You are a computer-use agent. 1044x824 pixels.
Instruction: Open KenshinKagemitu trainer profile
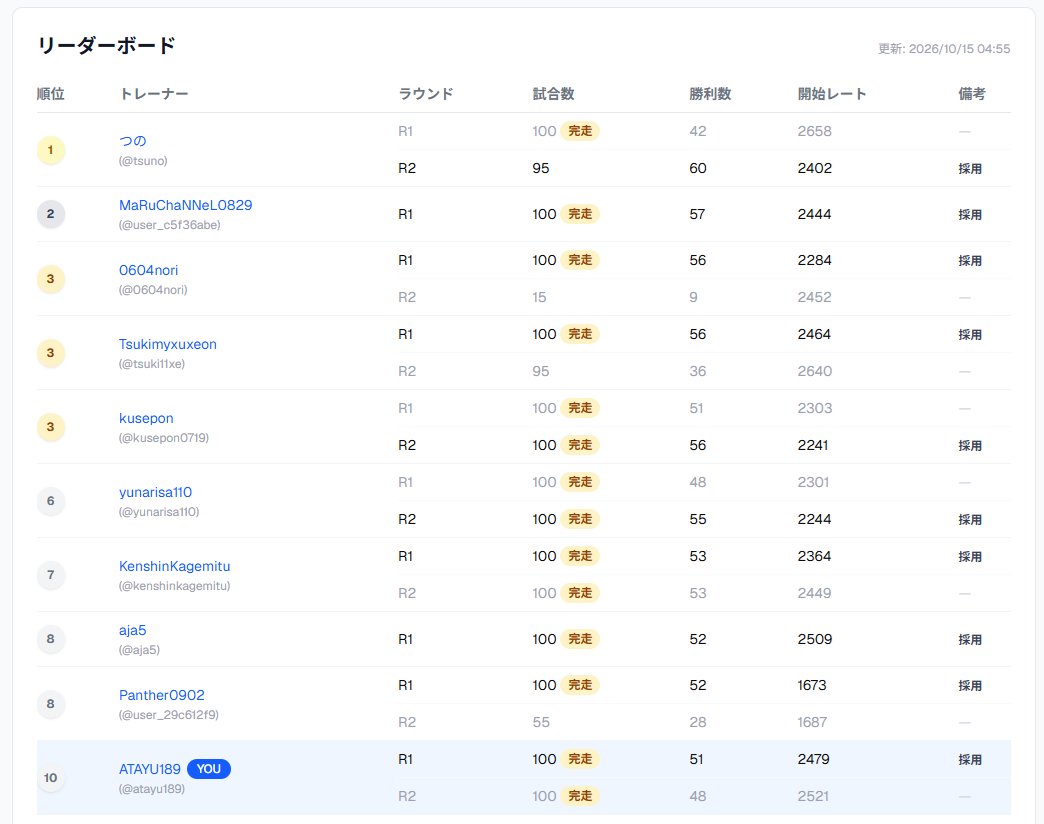click(x=174, y=566)
